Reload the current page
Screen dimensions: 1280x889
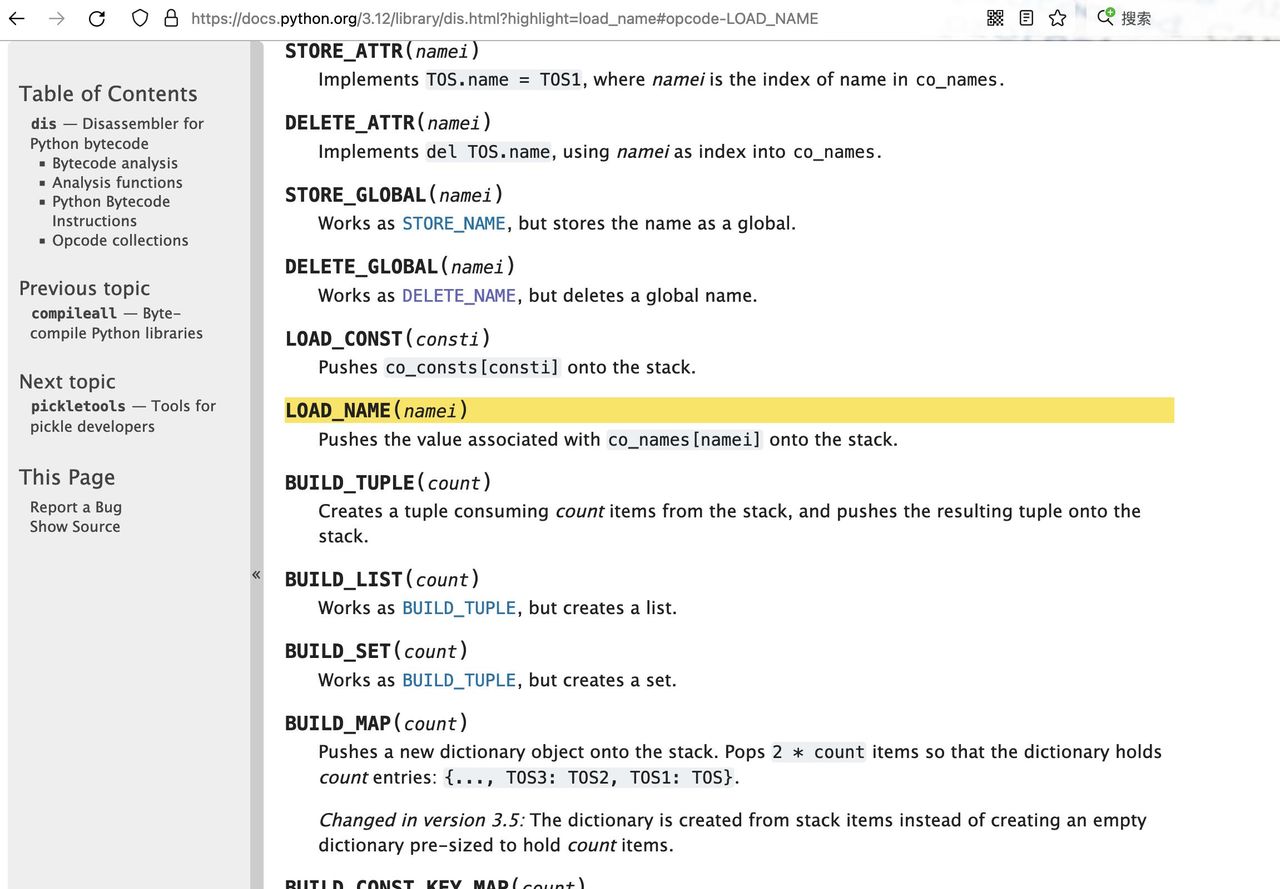click(x=96, y=17)
